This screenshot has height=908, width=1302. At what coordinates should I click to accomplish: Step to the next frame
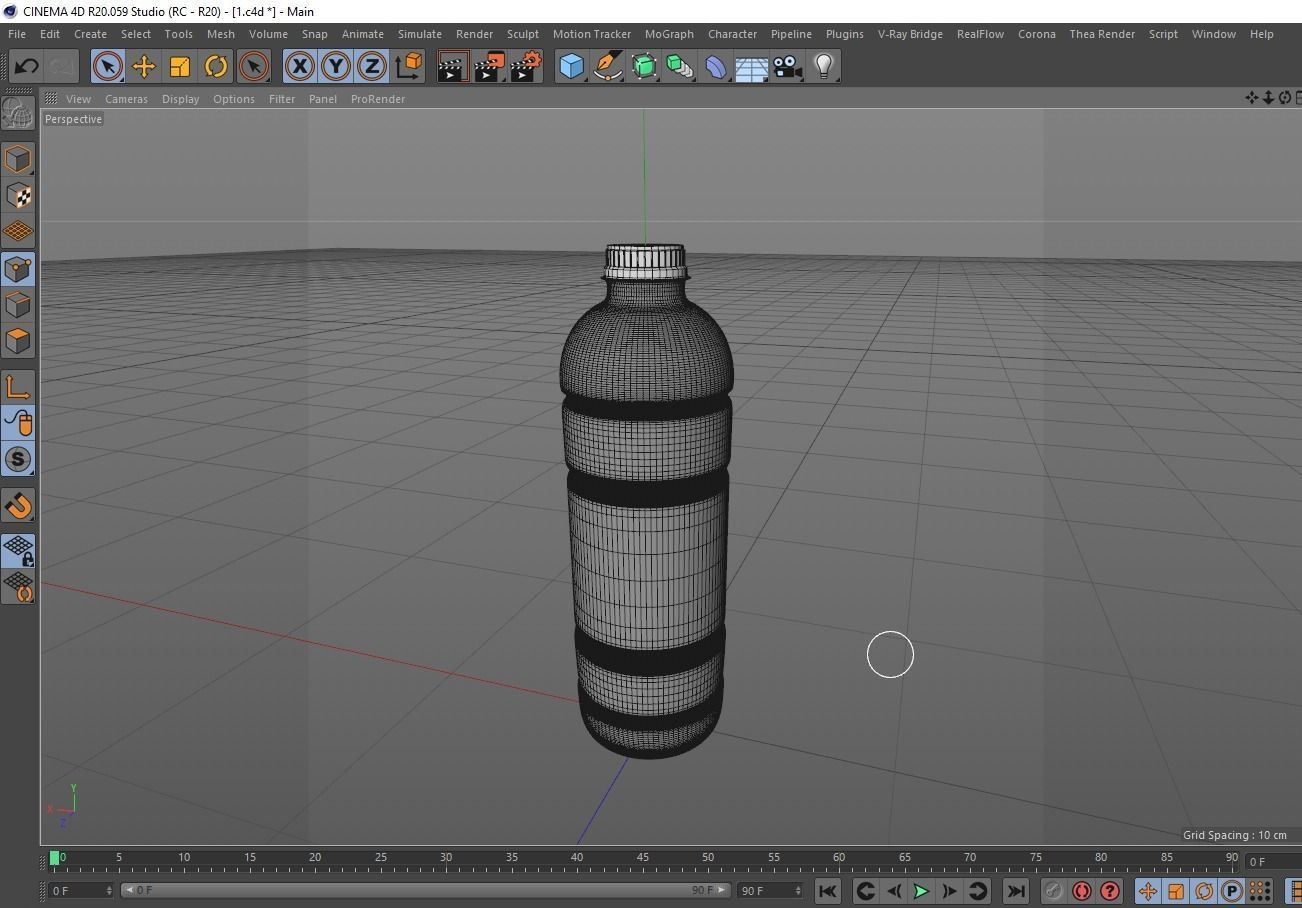tap(949, 890)
